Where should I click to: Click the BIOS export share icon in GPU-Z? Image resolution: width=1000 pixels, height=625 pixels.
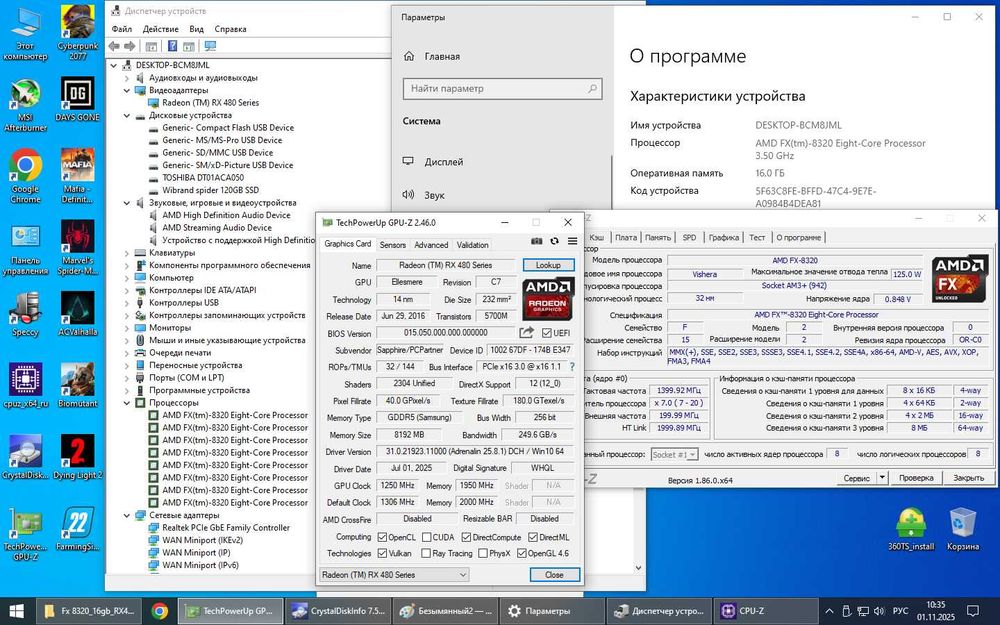(526, 332)
